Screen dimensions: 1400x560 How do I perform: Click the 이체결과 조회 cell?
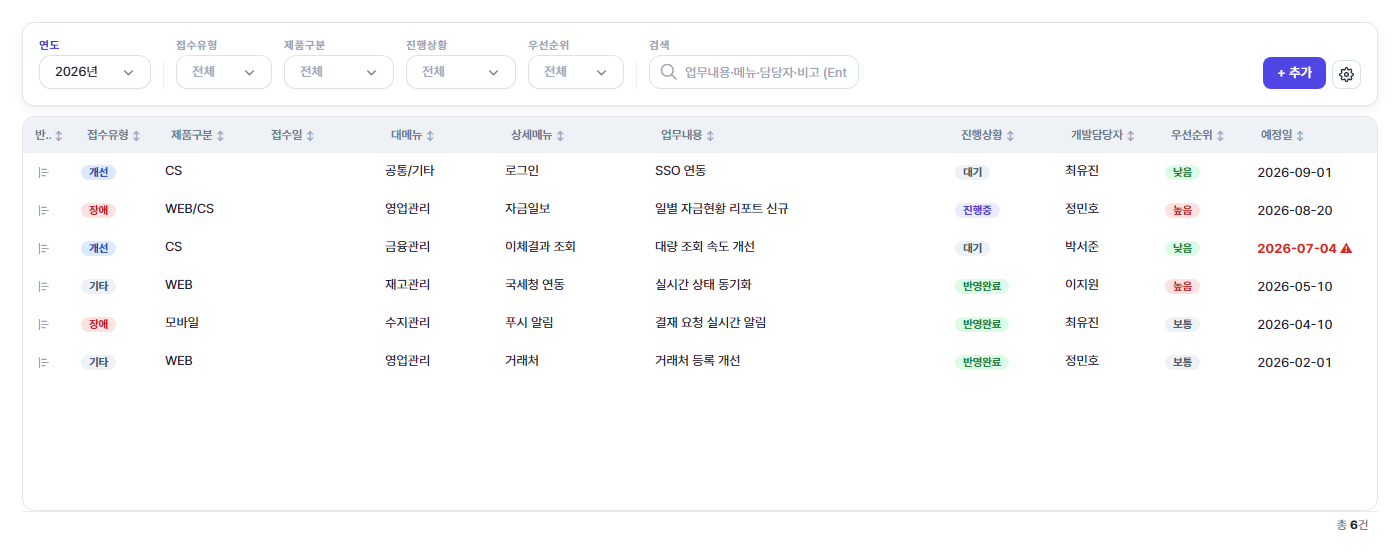540,247
